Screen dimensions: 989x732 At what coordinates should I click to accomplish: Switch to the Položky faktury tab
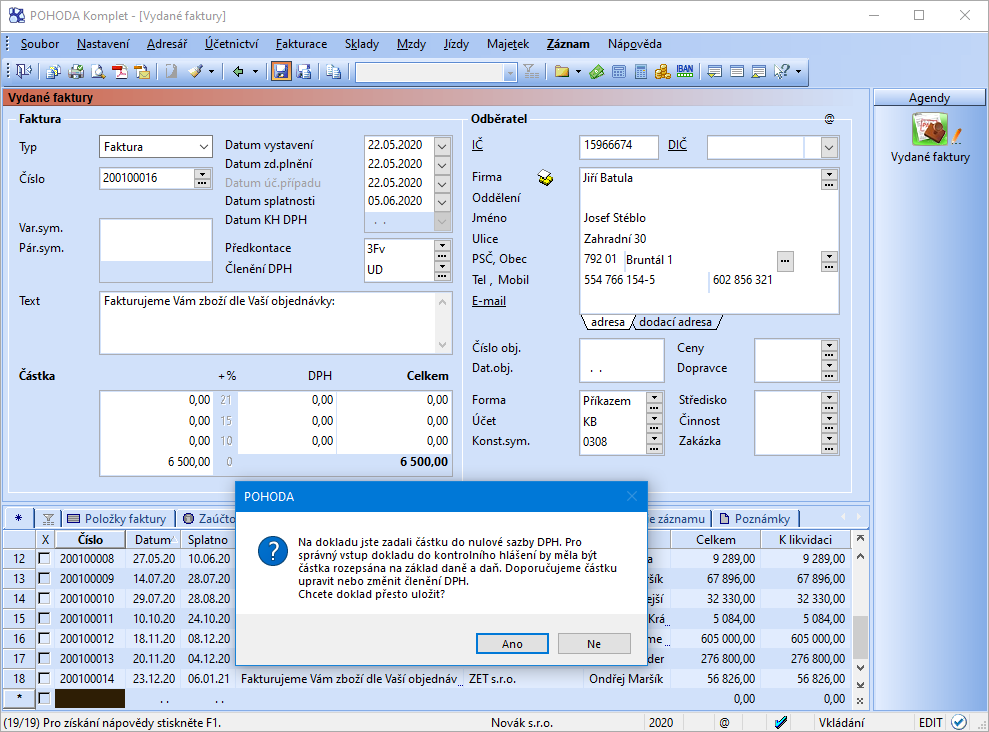coord(117,519)
